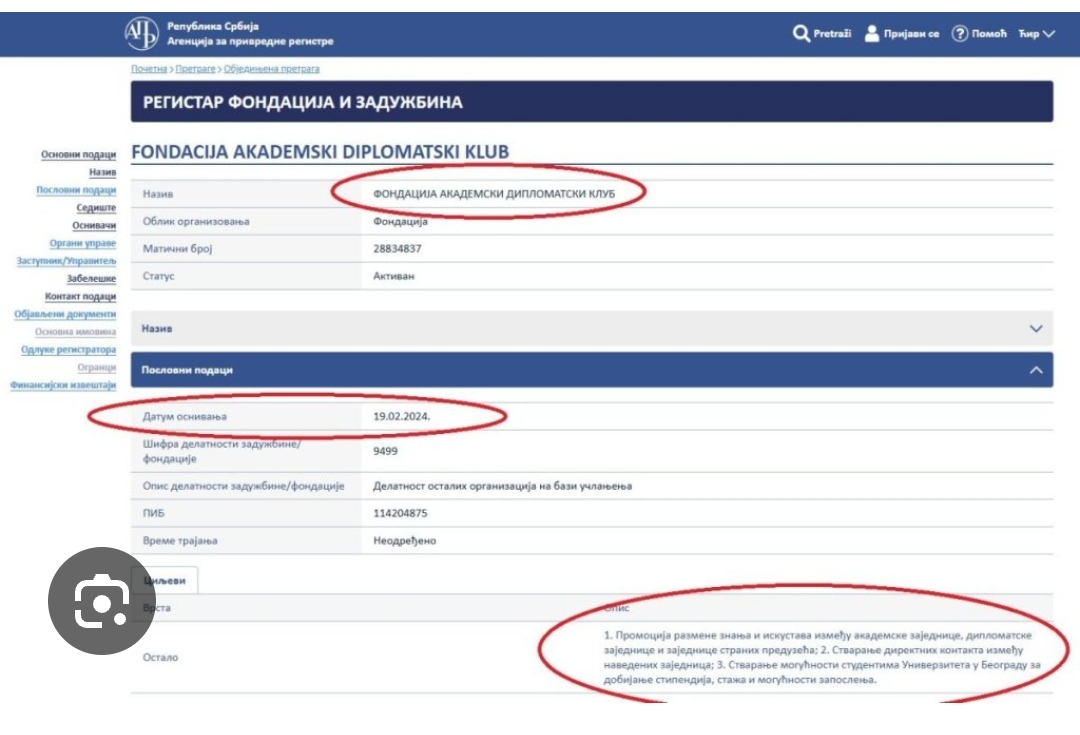The width and height of the screenshot is (1080, 735).
Task: Open Основна имовина sidebar link
Action: click(x=76, y=332)
